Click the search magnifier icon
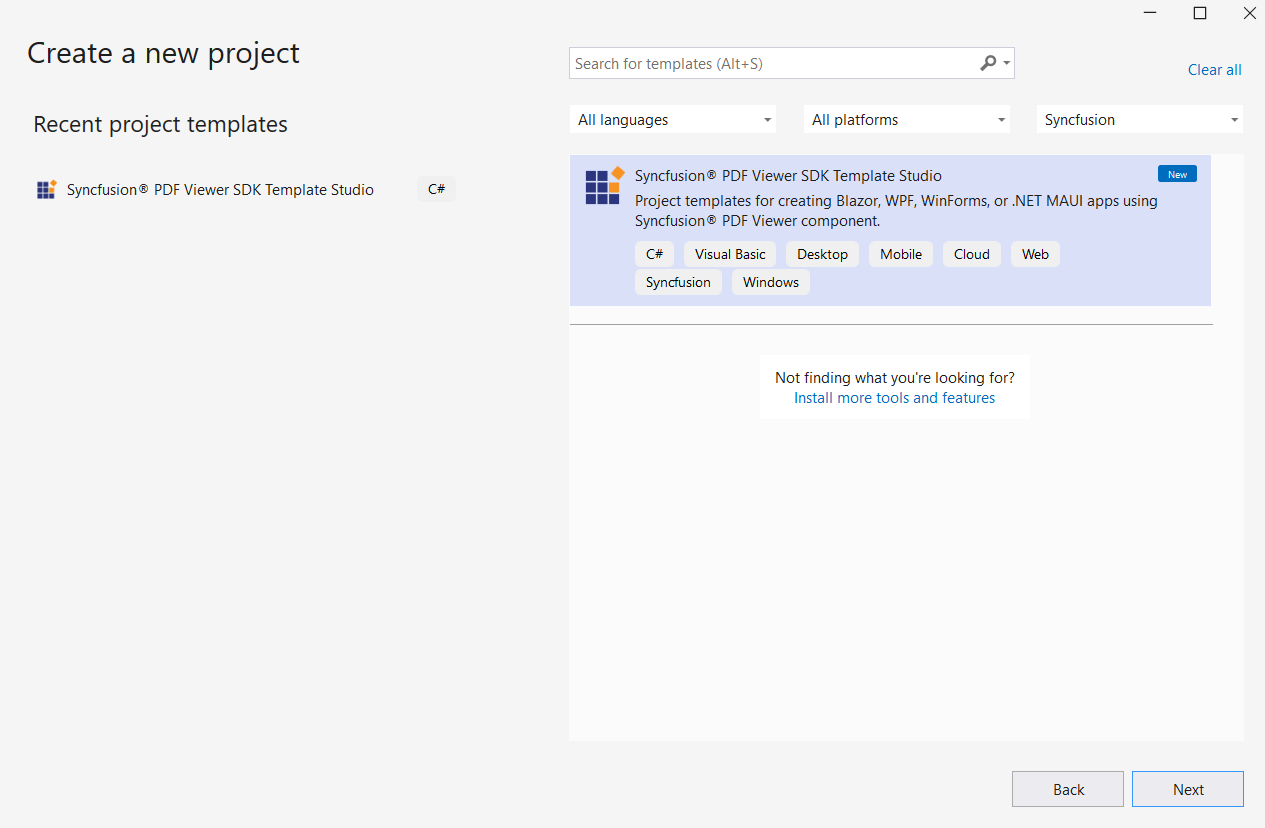1265x828 pixels. pyautogui.click(x=988, y=63)
